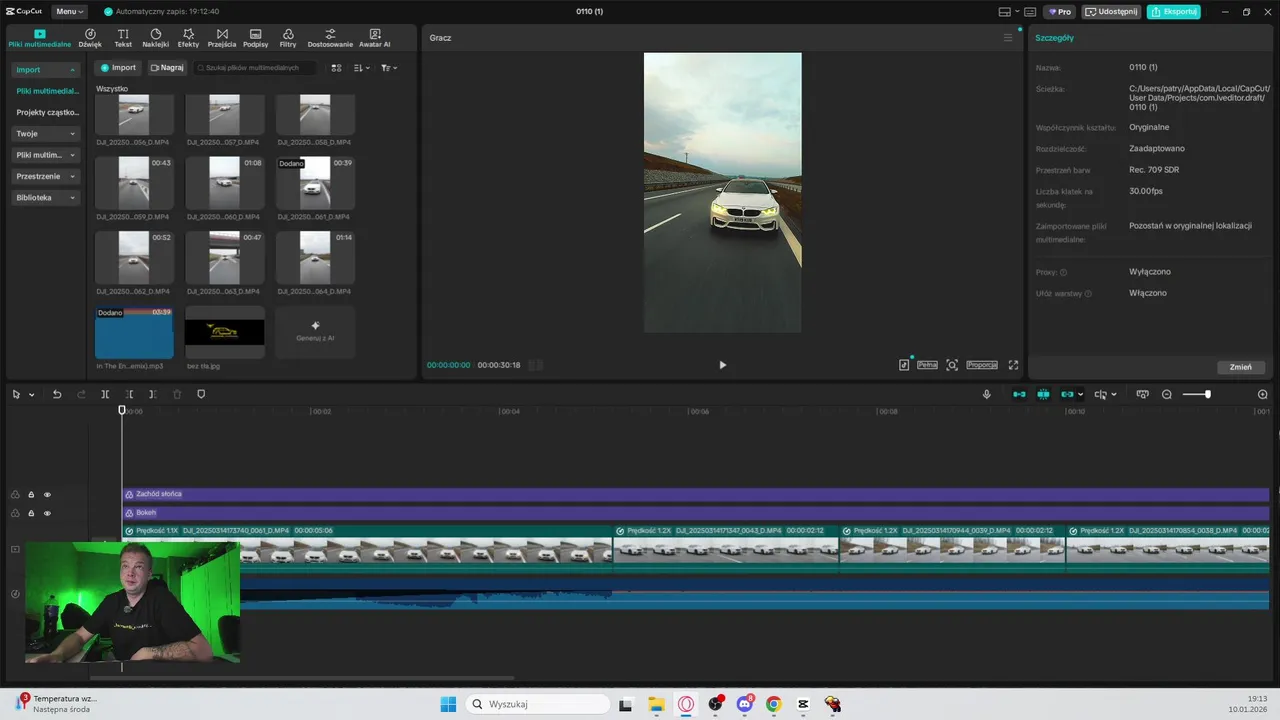
Task: Toggle auto snapping on timeline
Action: [x=1043, y=395]
